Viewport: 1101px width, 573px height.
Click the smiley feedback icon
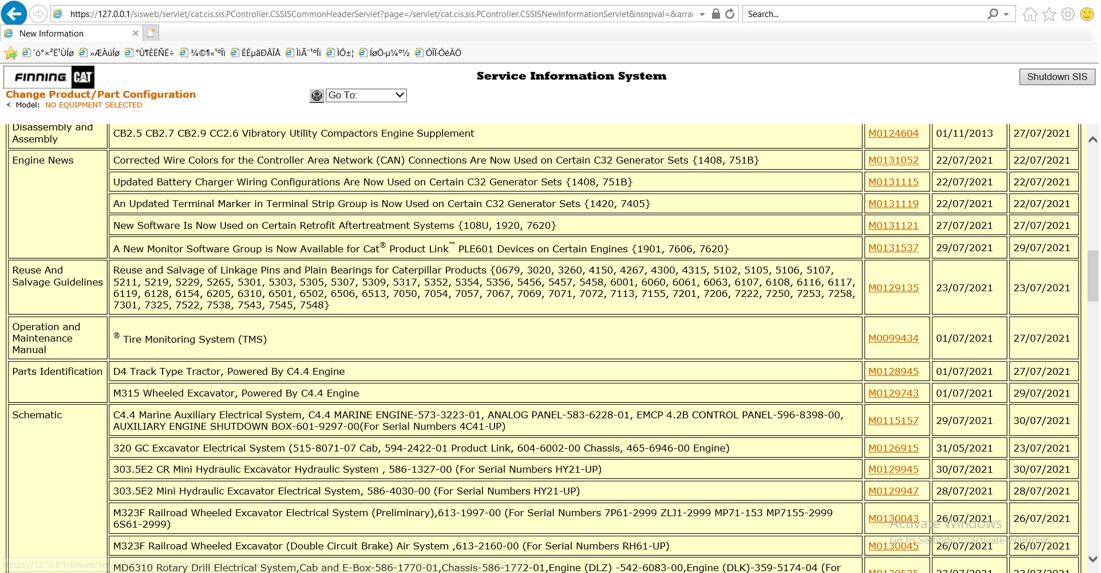1087,14
